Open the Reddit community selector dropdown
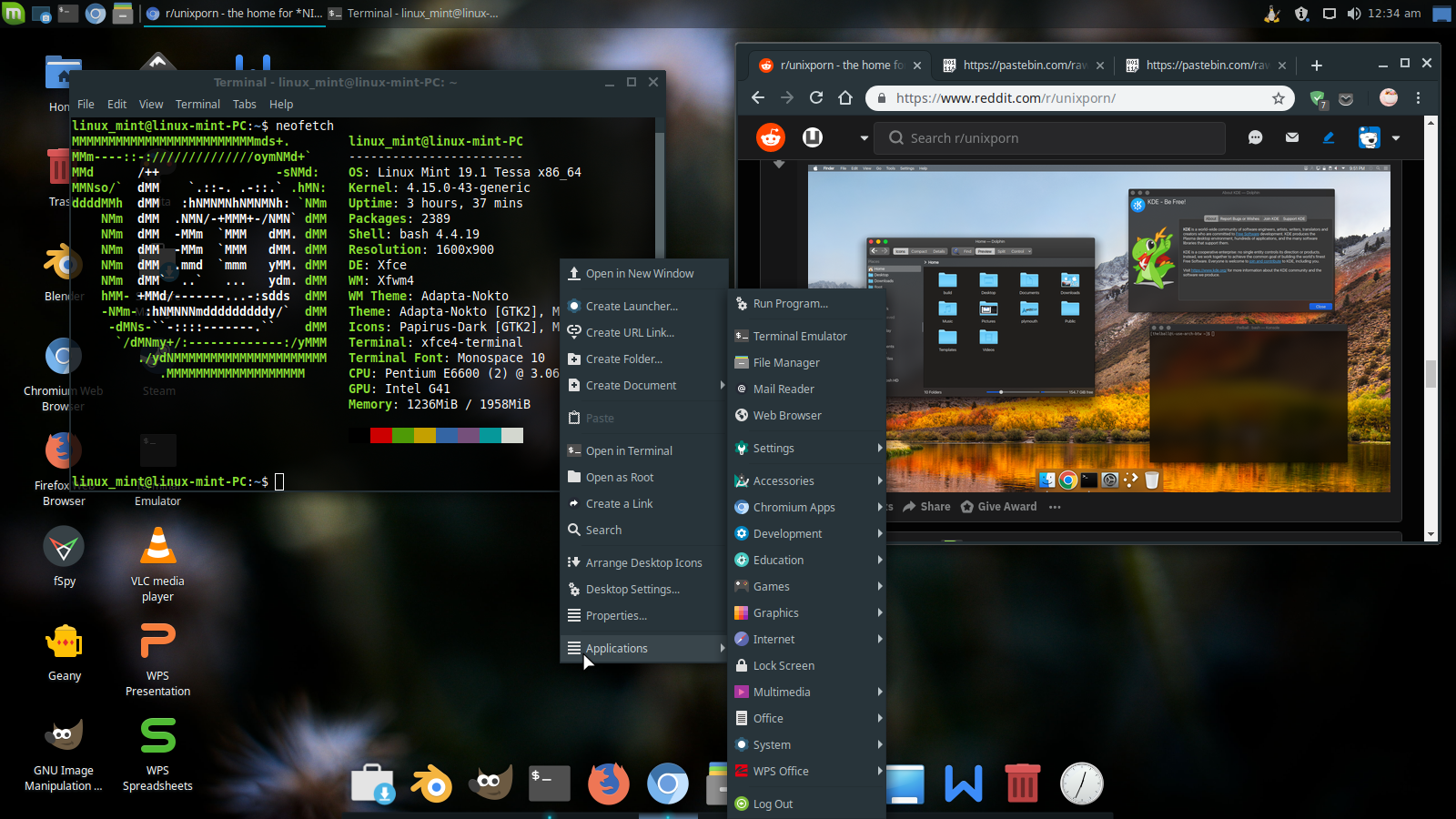The width and height of the screenshot is (1456, 819). coord(864,138)
